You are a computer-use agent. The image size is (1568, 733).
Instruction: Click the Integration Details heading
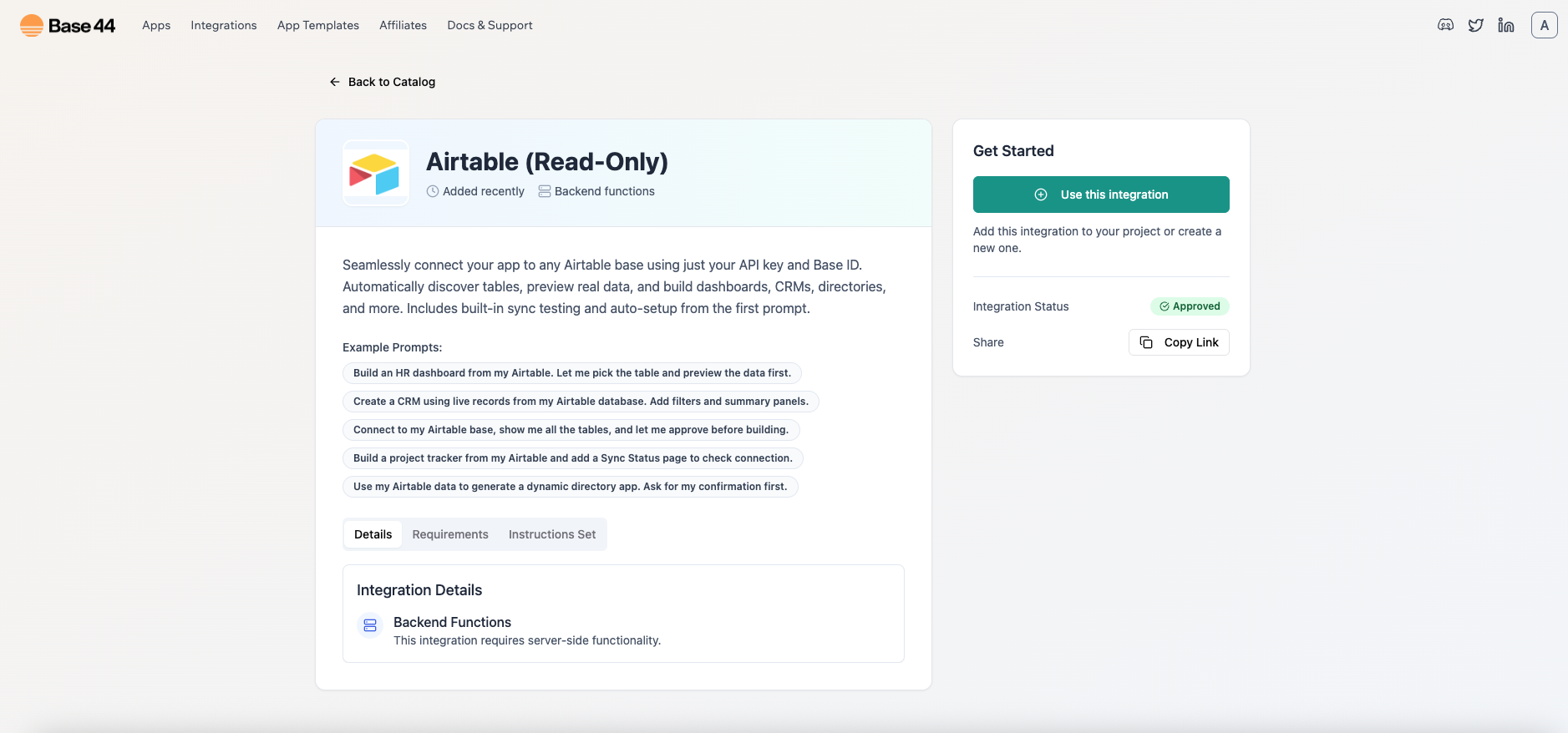click(x=419, y=590)
